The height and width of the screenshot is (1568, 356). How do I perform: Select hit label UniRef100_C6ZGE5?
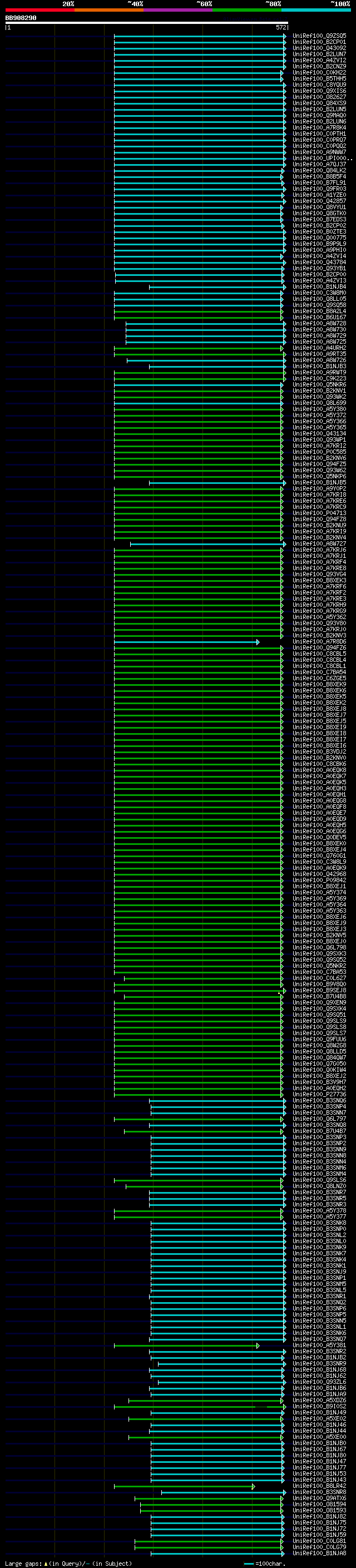[319, 678]
